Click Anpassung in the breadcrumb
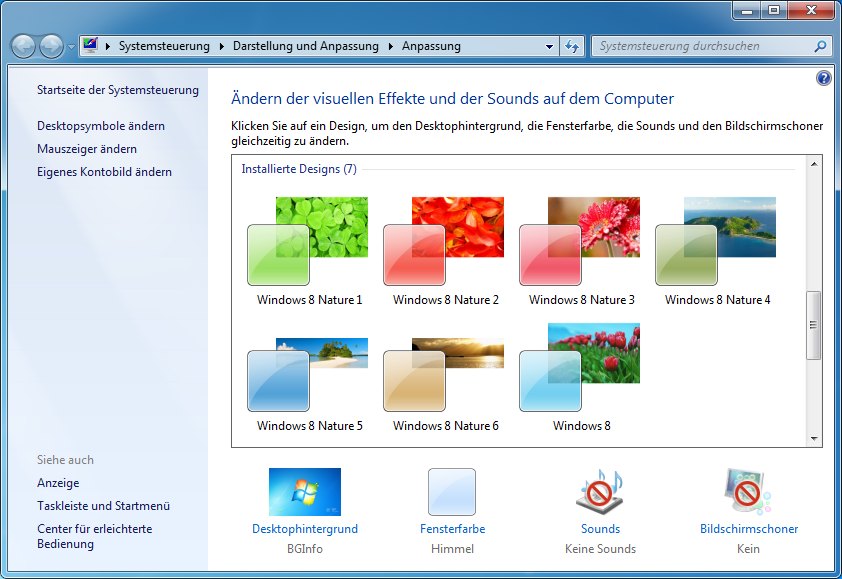 pyautogui.click(x=431, y=46)
